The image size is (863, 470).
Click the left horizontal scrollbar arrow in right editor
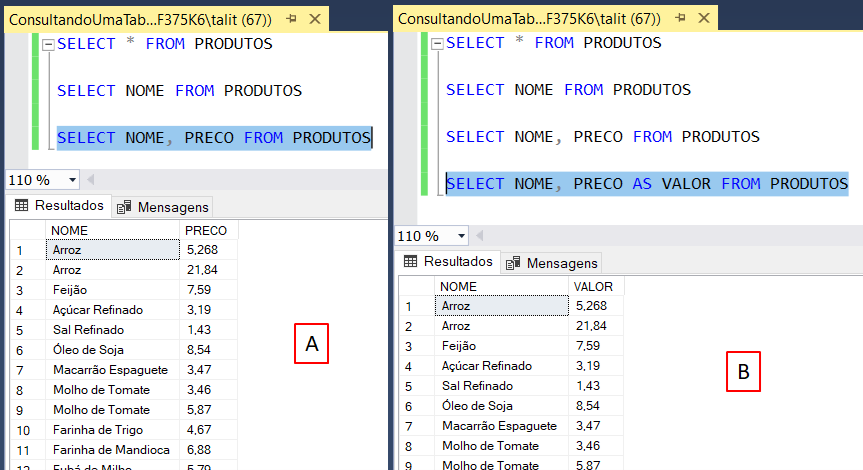480,236
